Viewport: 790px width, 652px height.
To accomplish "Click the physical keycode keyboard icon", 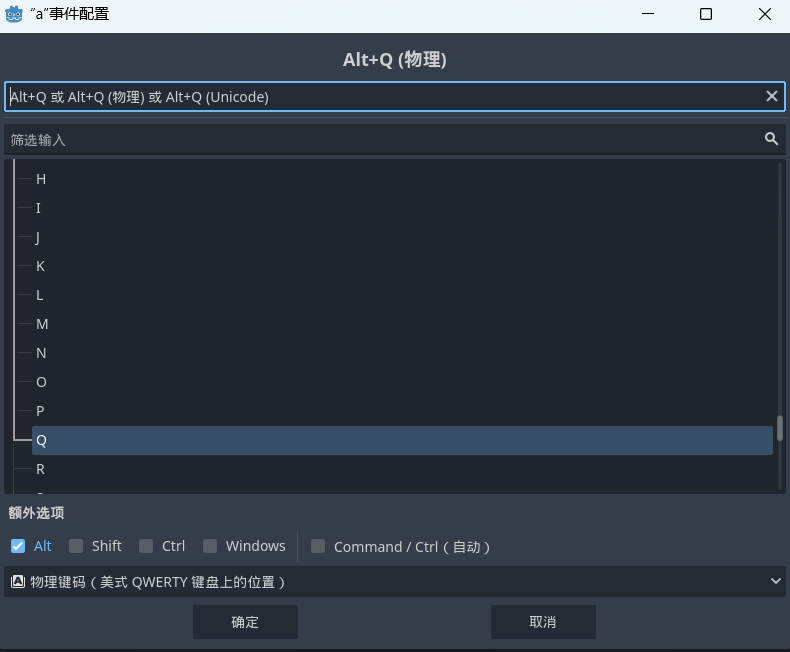I will (x=18, y=581).
